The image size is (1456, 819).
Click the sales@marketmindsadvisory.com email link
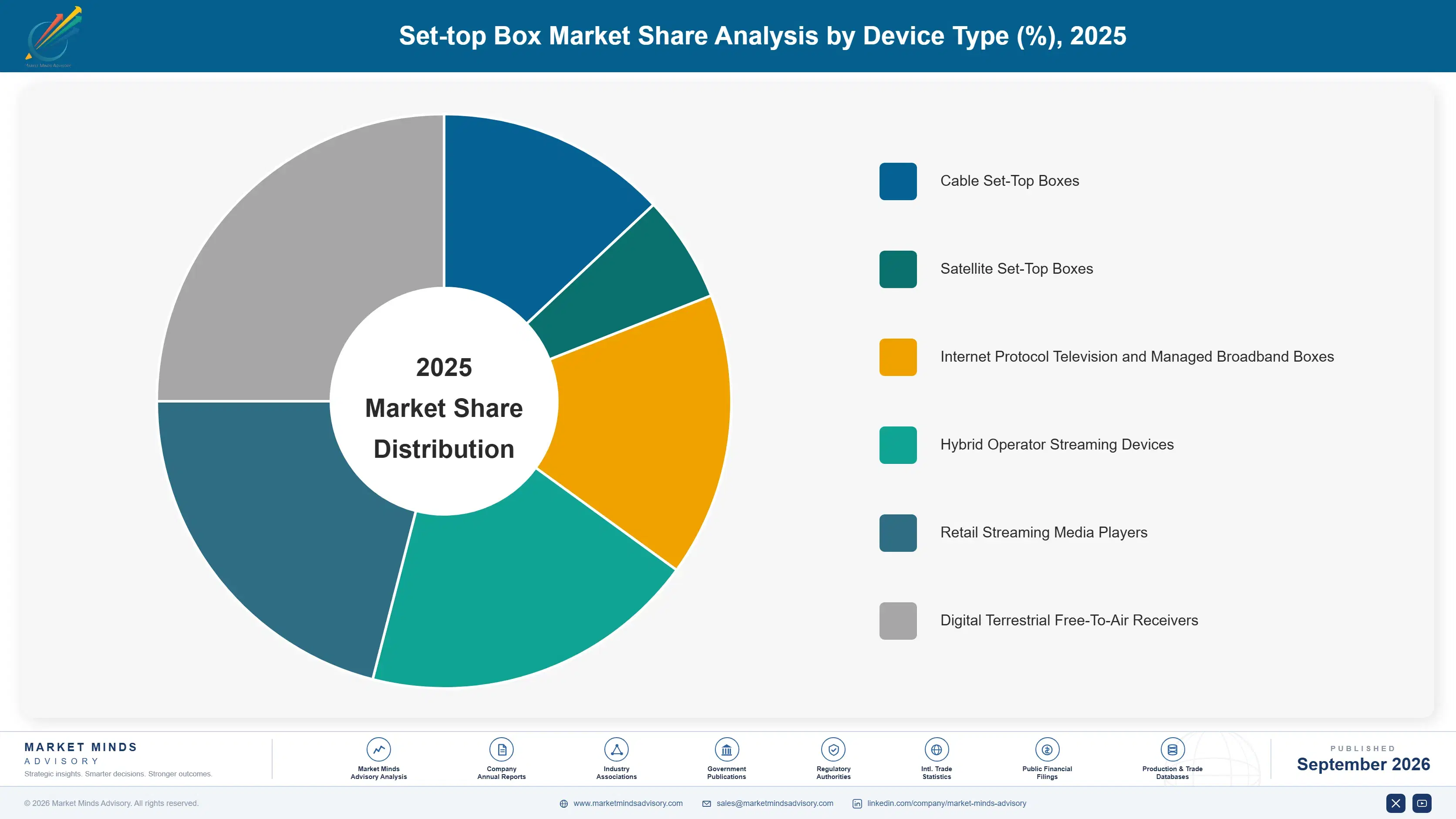(775, 803)
